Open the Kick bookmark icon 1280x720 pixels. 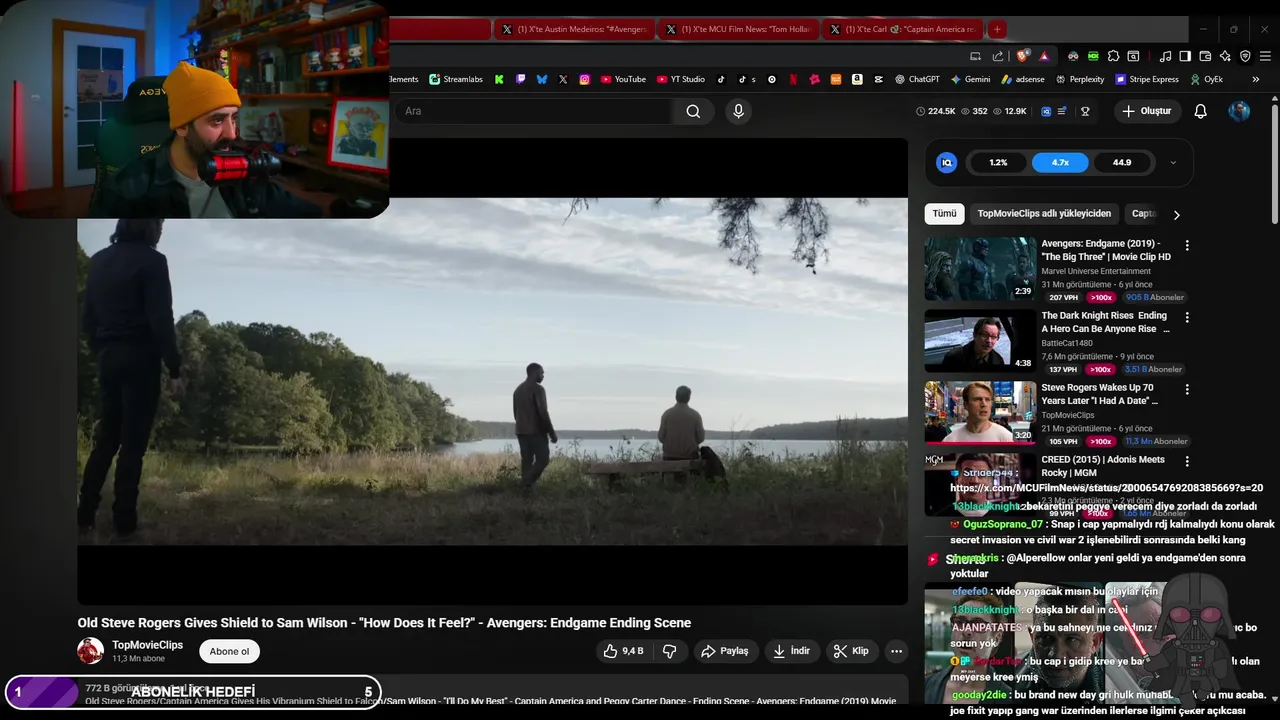499,79
